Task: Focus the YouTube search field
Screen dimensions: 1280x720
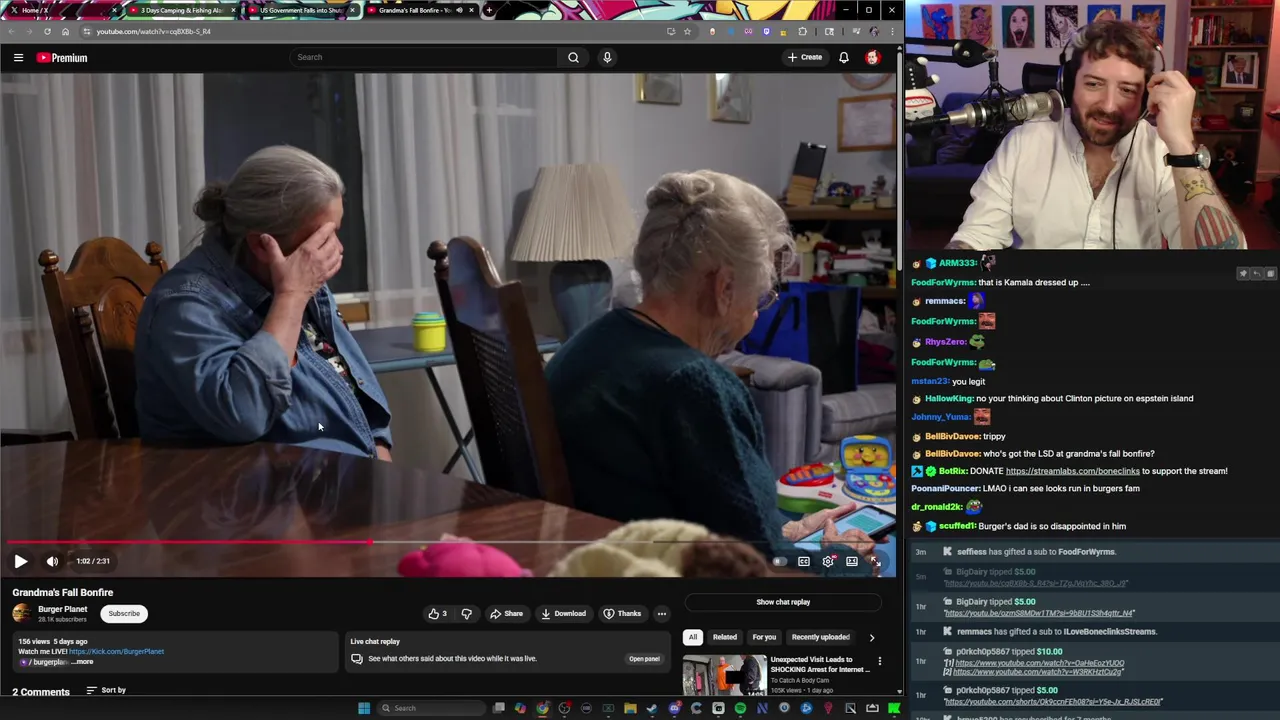Action: 423,57
